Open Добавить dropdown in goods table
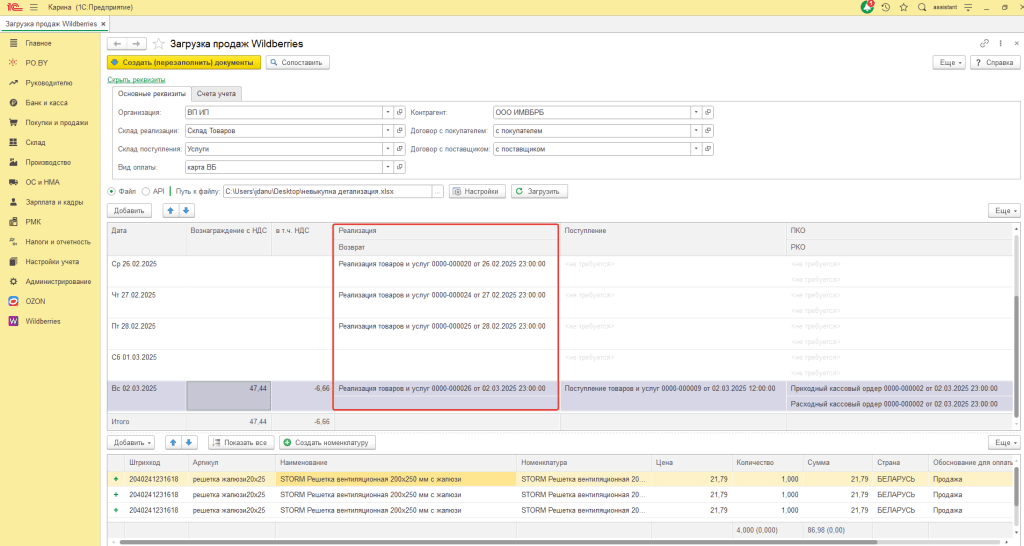Image resolution: width=1024 pixels, height=546 pixels. point(131,442)
